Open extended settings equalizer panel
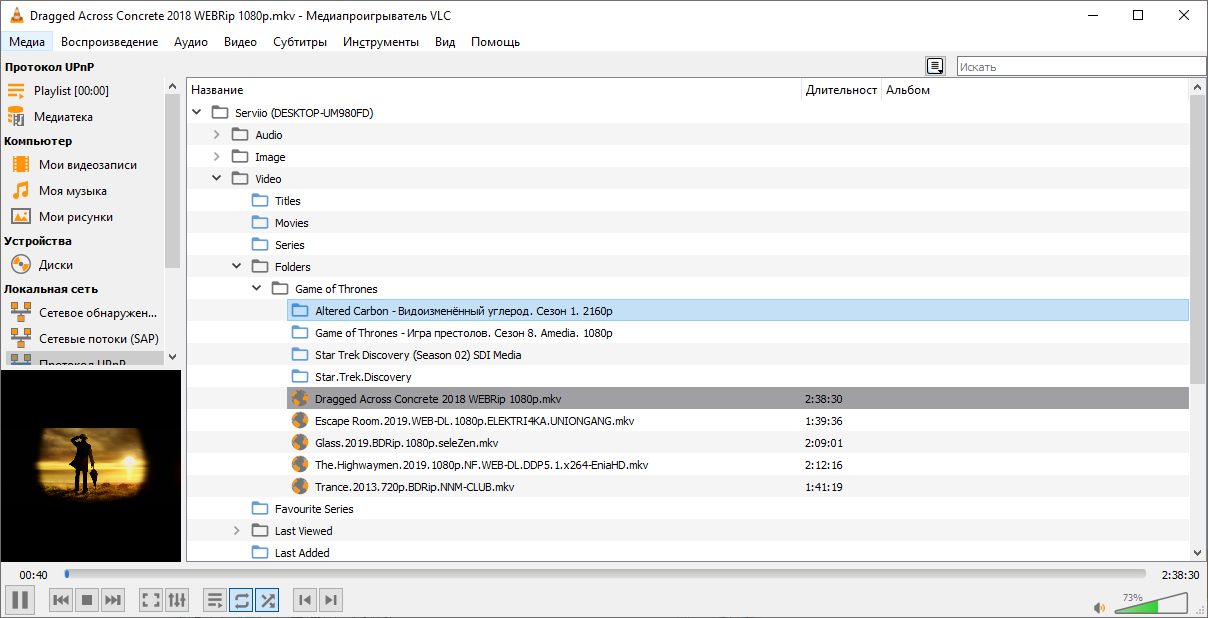Screen dimensions: 1208x618 [177, 600]
